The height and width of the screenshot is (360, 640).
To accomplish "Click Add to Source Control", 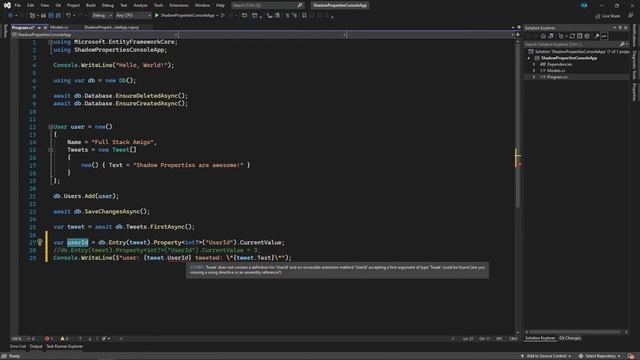I will (x=546, y=356).
